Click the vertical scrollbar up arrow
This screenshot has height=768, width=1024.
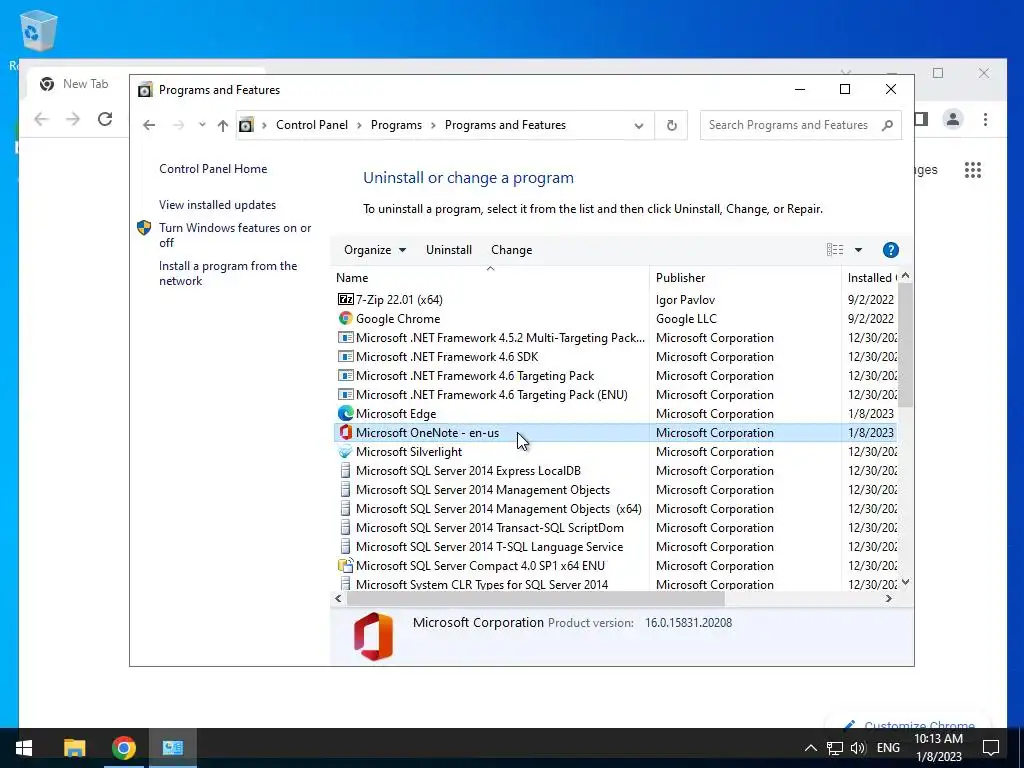click(905, 276)
